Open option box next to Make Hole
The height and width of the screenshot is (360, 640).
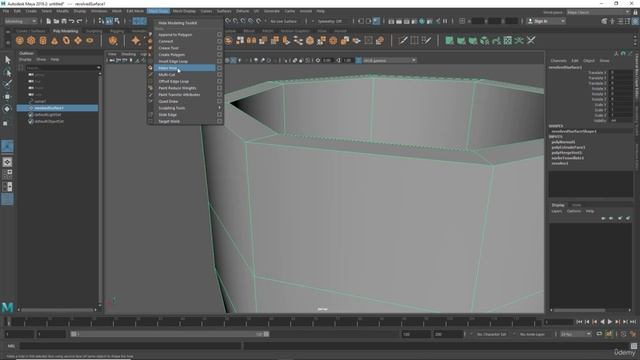pos(220,68)
